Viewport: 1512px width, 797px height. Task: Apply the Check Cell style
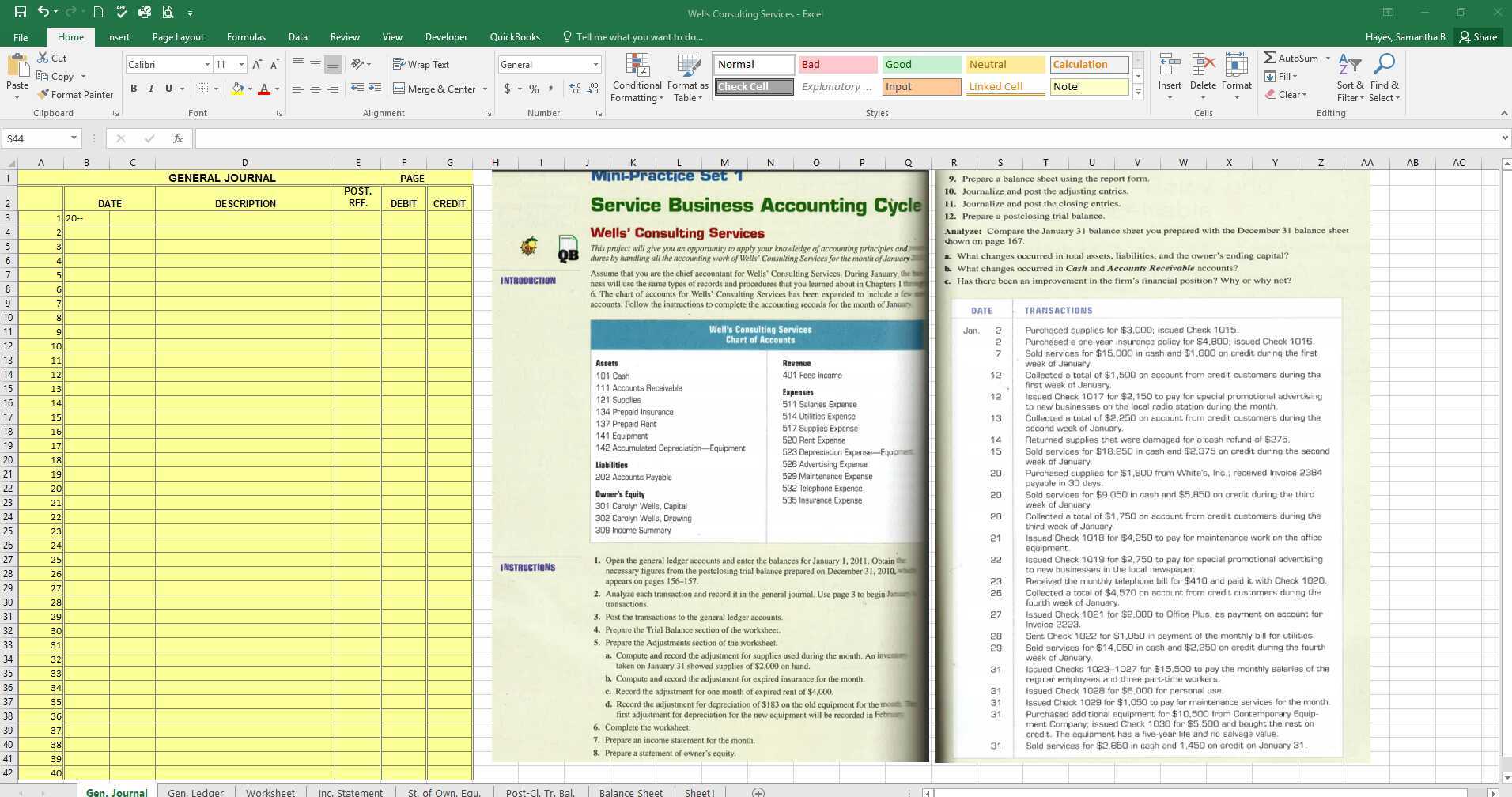coord(754,87)
